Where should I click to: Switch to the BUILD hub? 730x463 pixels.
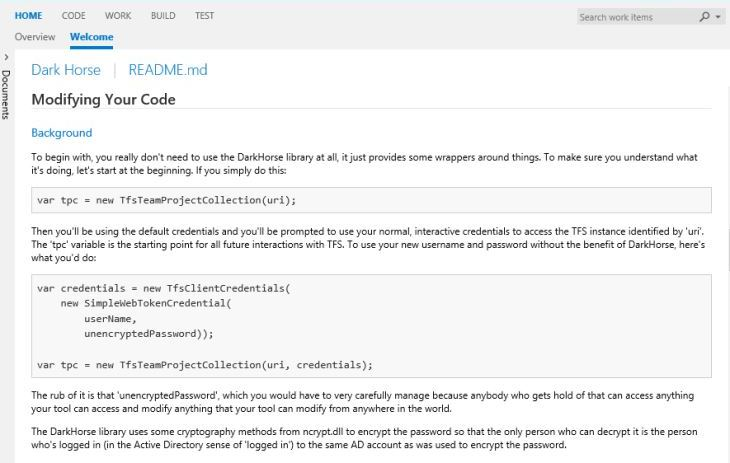pos(163,15)
